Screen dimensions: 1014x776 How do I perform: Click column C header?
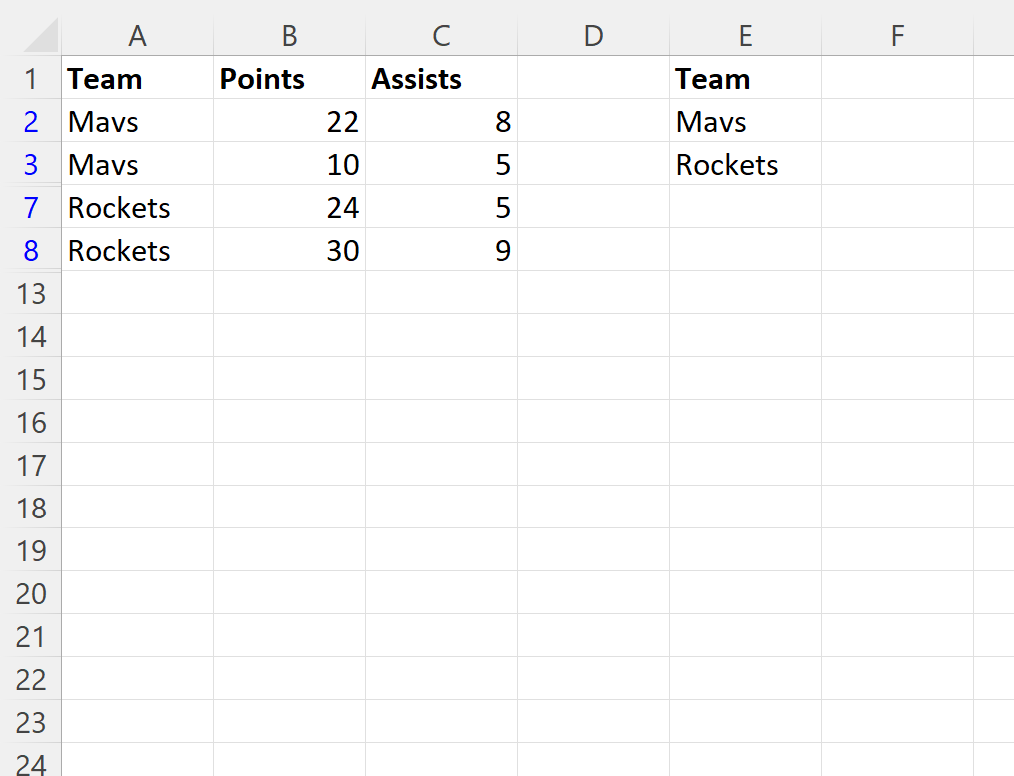point(441,36)
